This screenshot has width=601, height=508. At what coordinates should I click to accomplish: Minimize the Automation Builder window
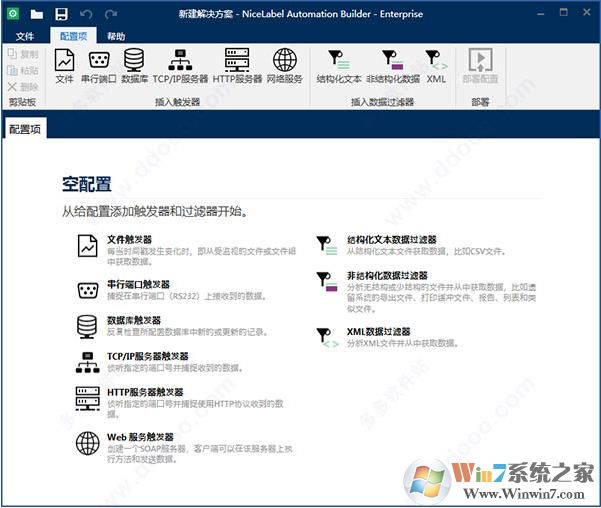540,13
